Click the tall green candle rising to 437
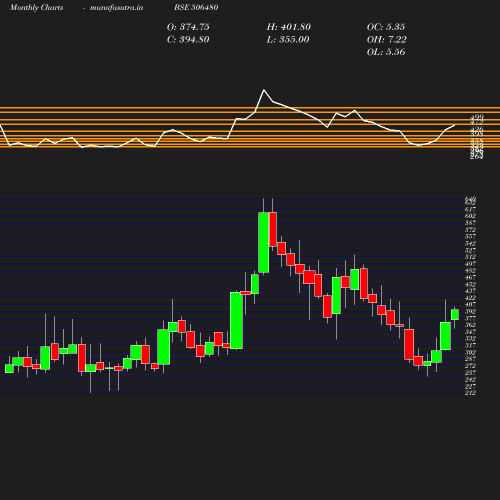500x500 pixels. point(236,321)
